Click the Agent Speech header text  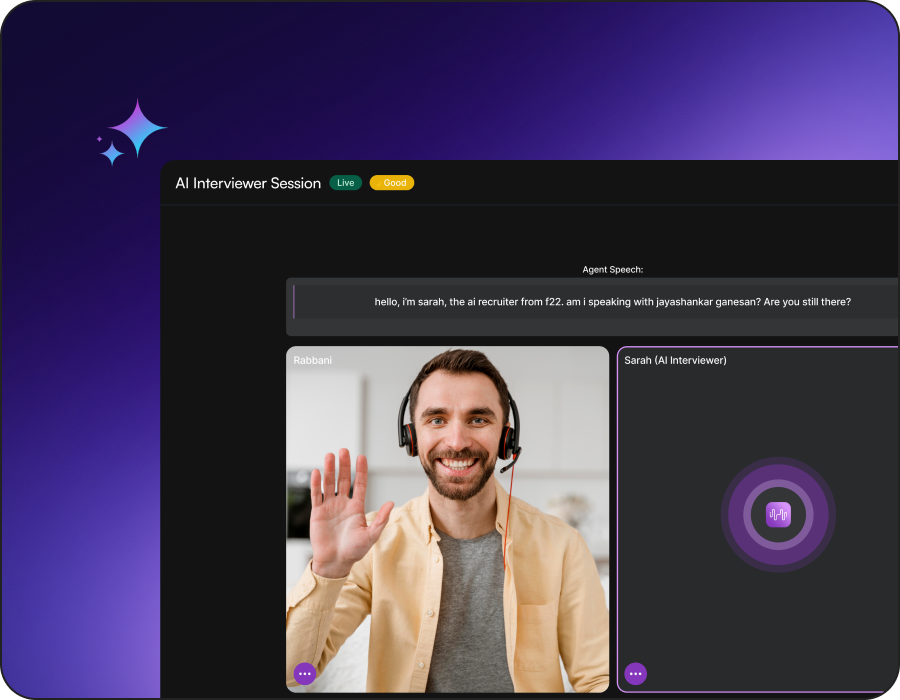[613, 269]
